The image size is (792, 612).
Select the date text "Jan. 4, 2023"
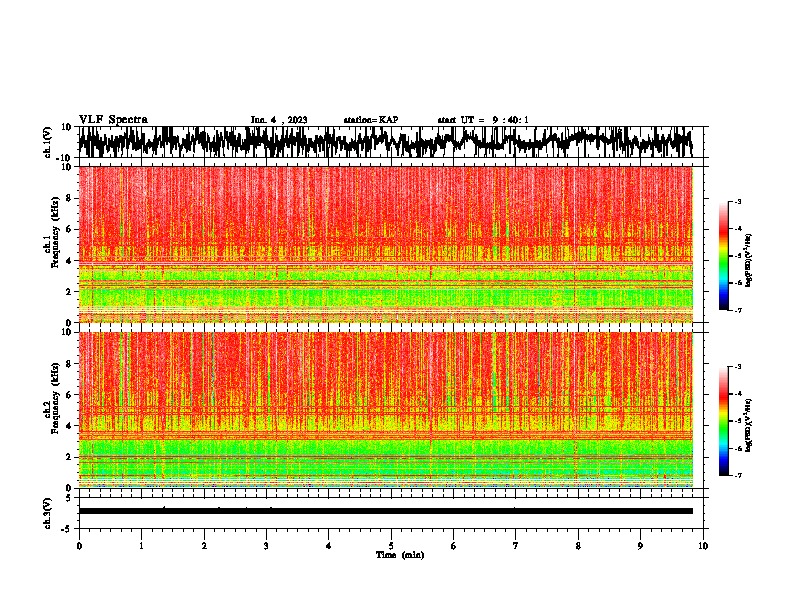point(279,120)
